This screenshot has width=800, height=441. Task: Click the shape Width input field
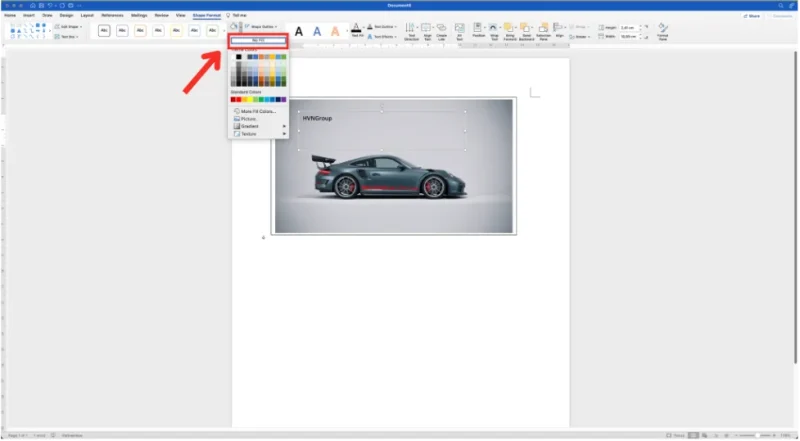[630, 37]
